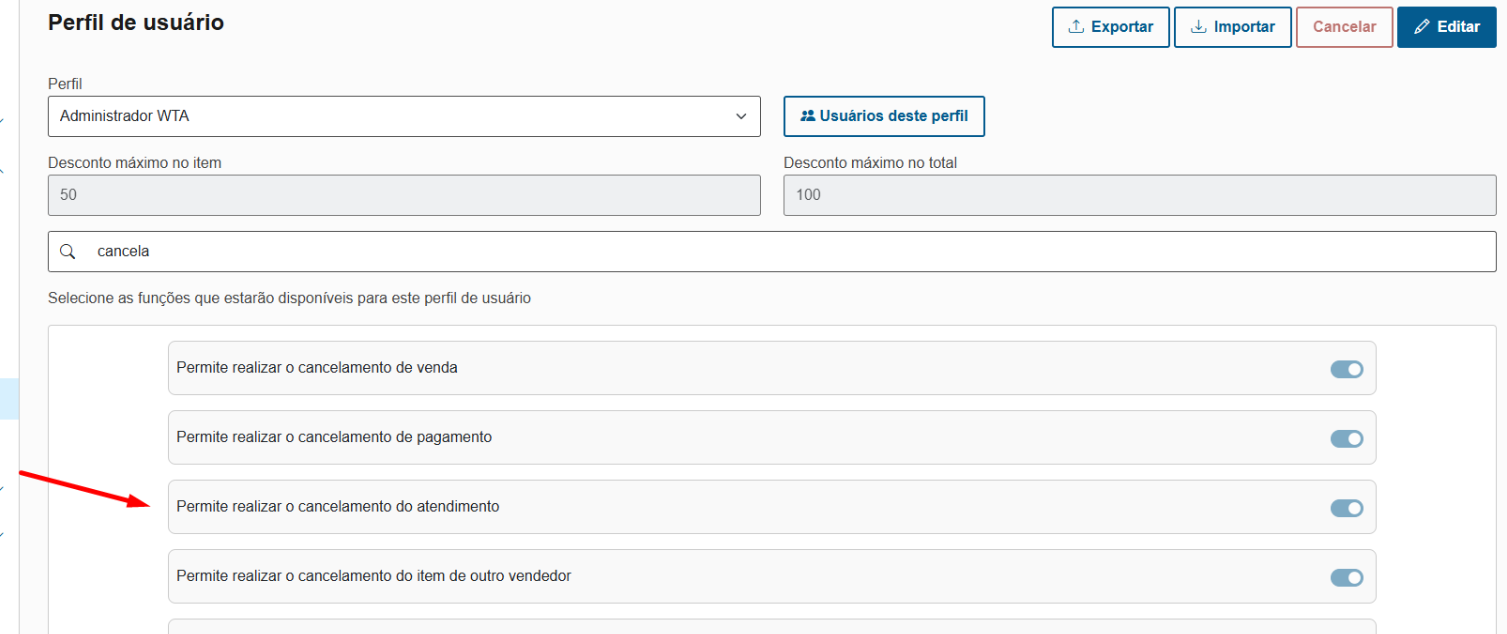Click the people icon for profile users
Viewport: 1507px width, 634px height.
pos(808,116)
